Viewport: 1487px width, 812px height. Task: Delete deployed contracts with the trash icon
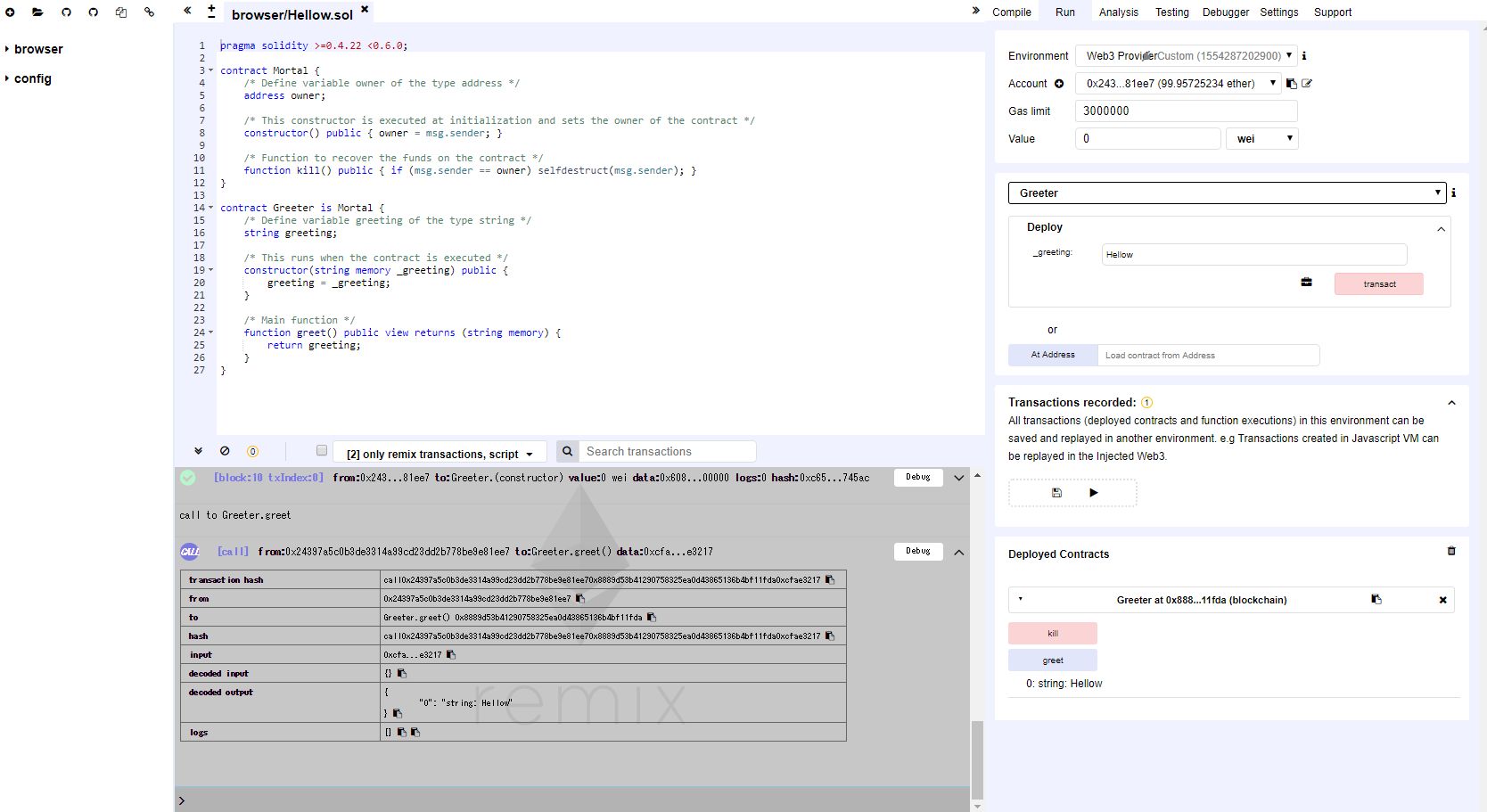(1451, 552)
